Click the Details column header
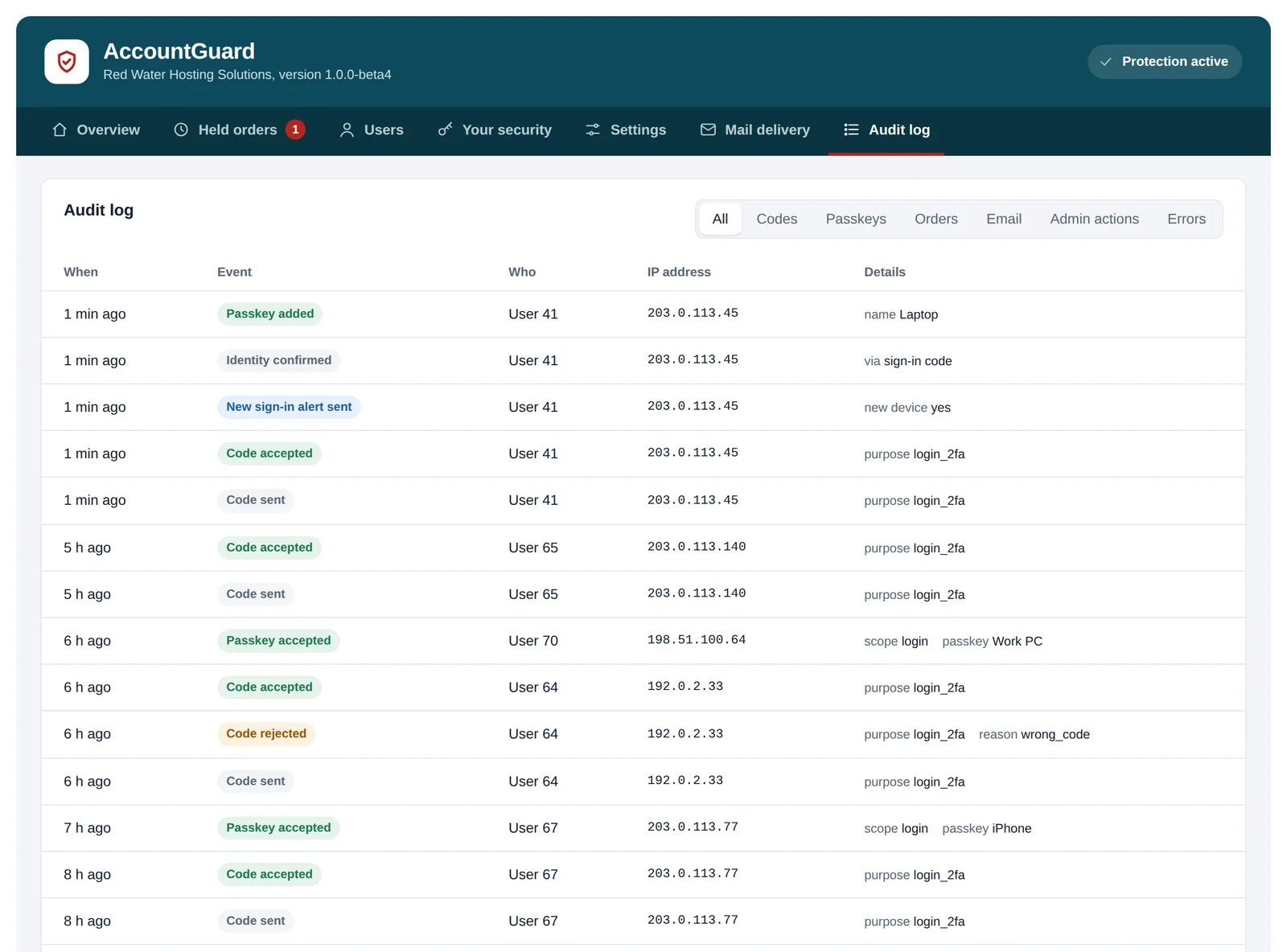The width and height of the screenshot is (1287, 952). point(885,272)
